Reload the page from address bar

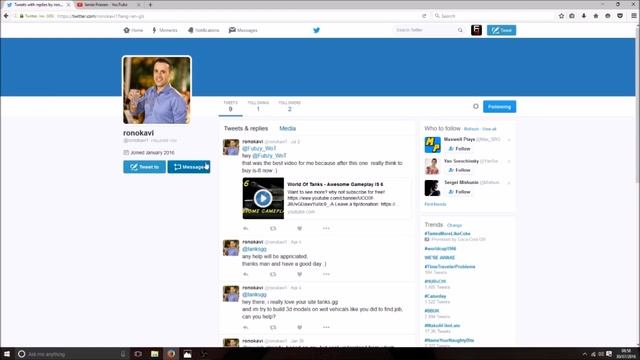click(x=424, y=16)
